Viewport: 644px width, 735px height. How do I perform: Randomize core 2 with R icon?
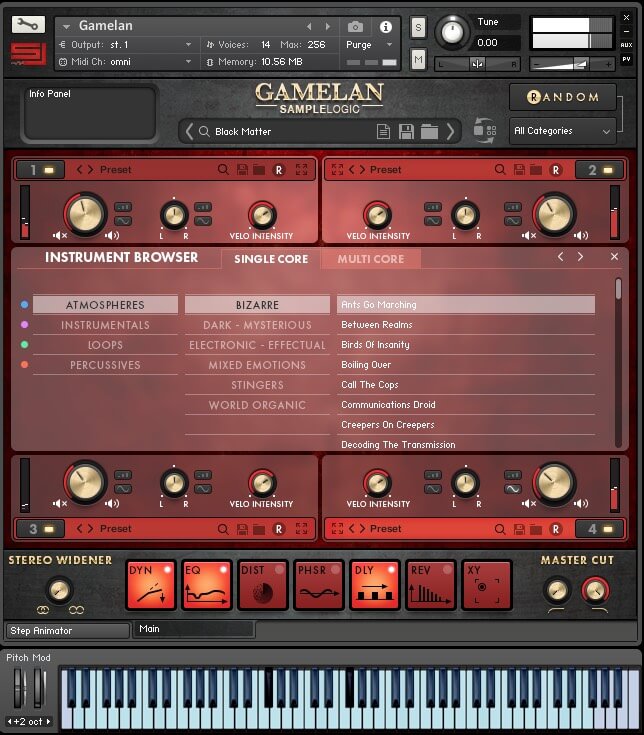556,170
